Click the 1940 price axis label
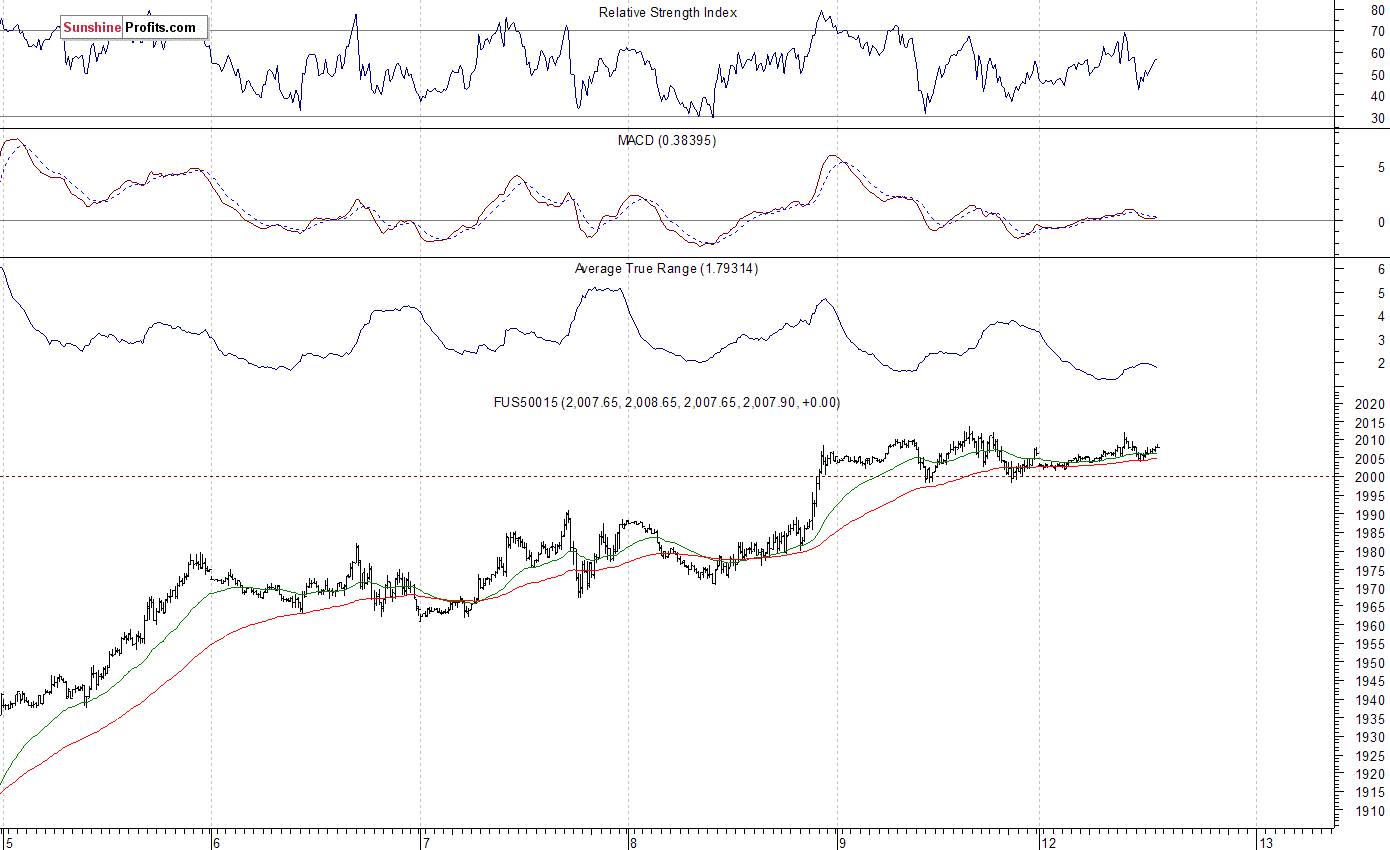The height and width of the screenshot is (850, 1390). [x=1371, y=701]
